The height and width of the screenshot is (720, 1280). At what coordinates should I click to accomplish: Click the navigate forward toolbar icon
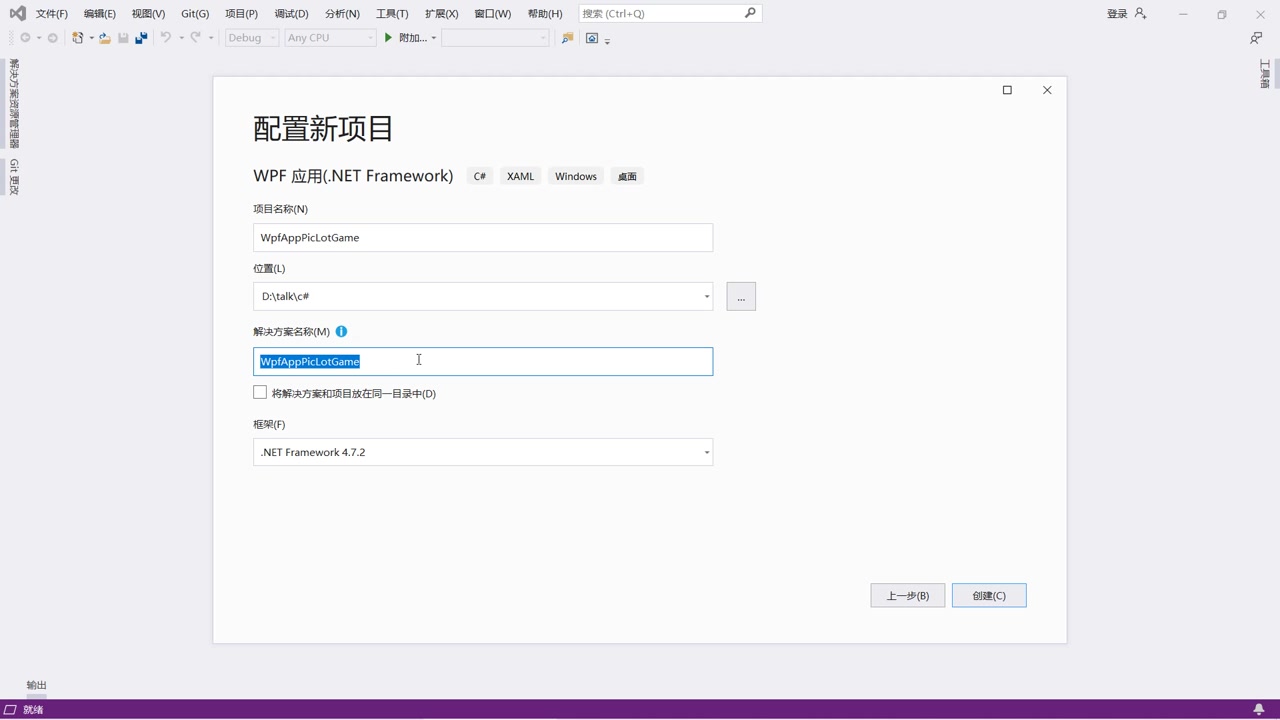[53, 38]
